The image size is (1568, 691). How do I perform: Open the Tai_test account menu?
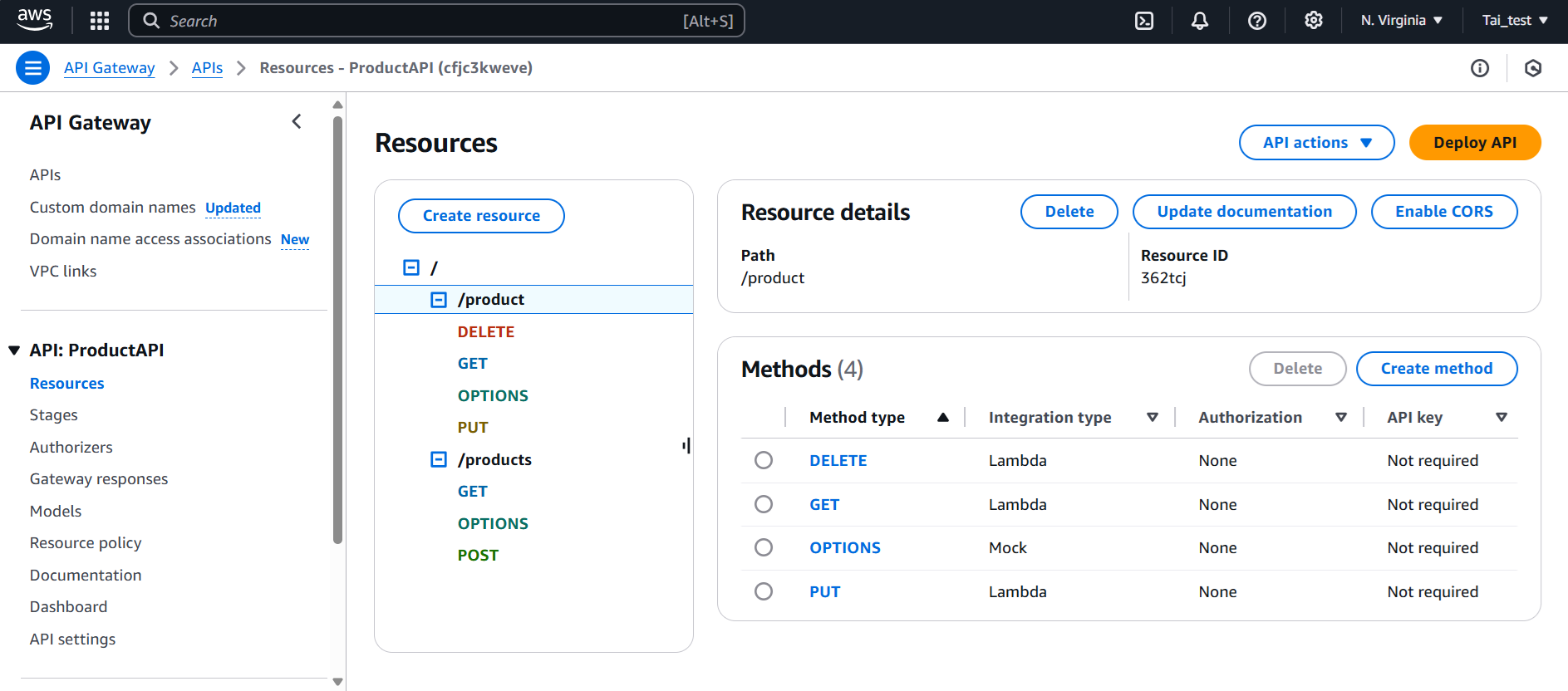[x=1515, y=21]
